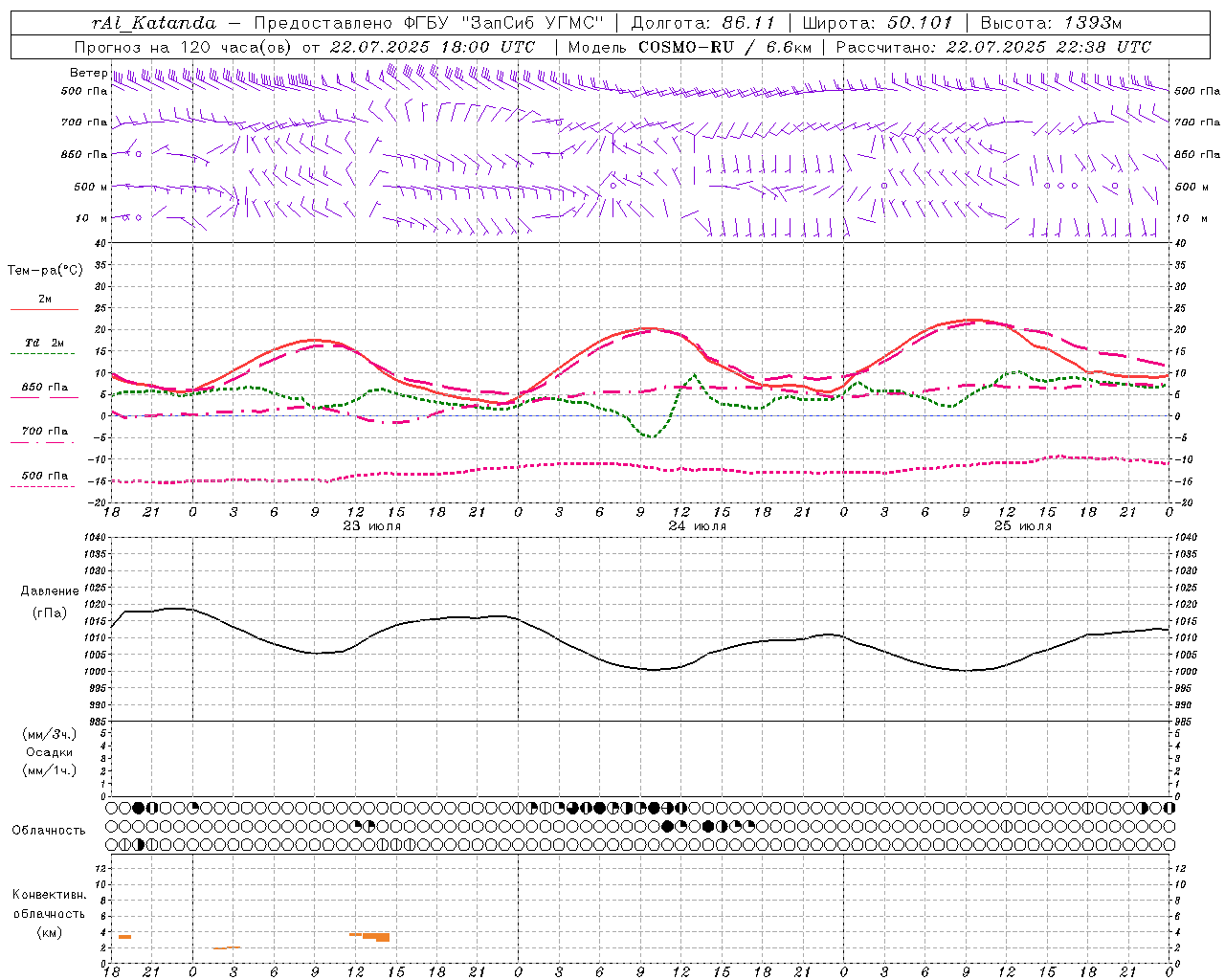This screenshot has height=980, width=1225.
Task: Click the Конвективн. convective cloud label
Action: 50,895
